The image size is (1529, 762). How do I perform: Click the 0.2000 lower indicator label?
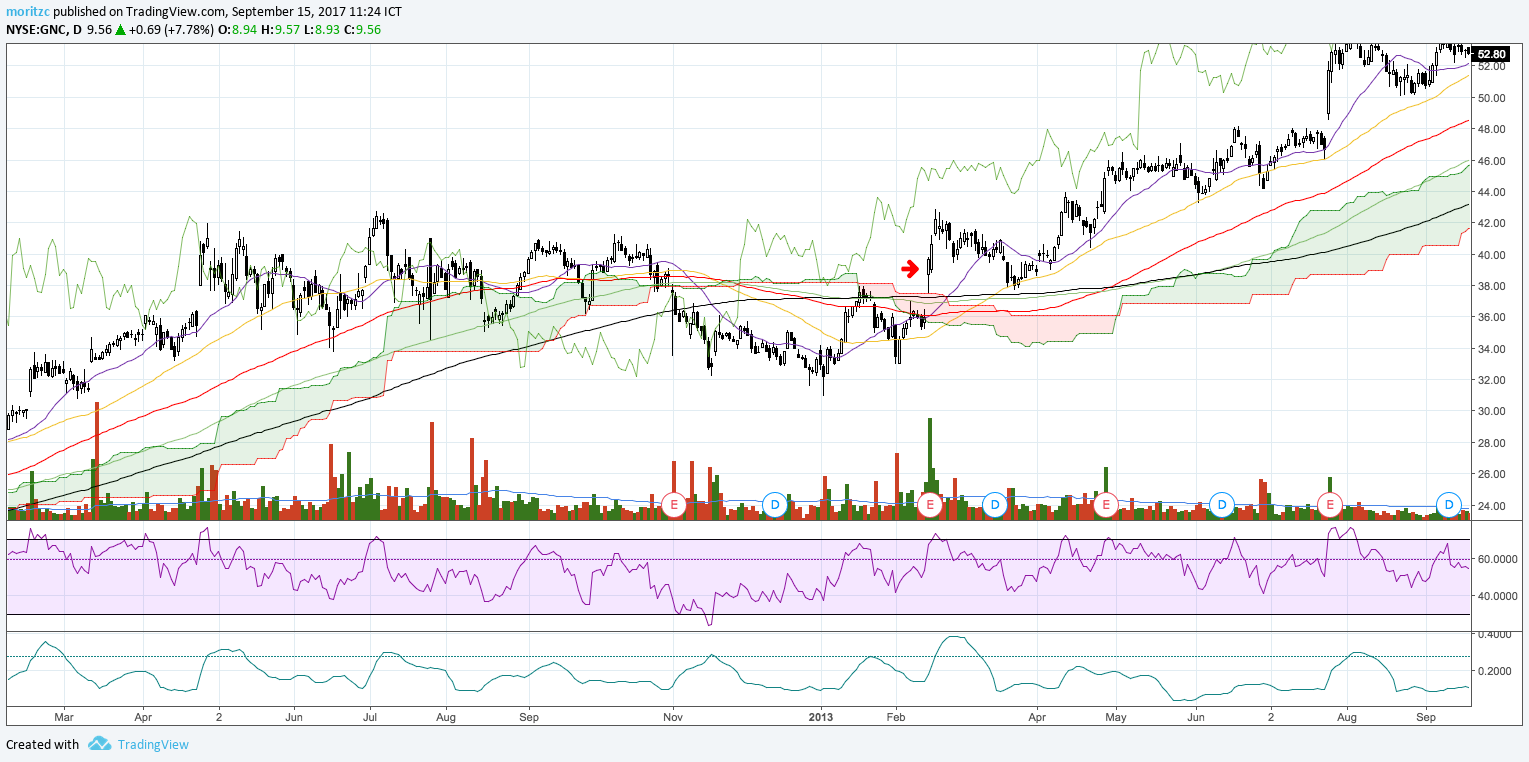pyautogui.click(x=1494, y=671)
